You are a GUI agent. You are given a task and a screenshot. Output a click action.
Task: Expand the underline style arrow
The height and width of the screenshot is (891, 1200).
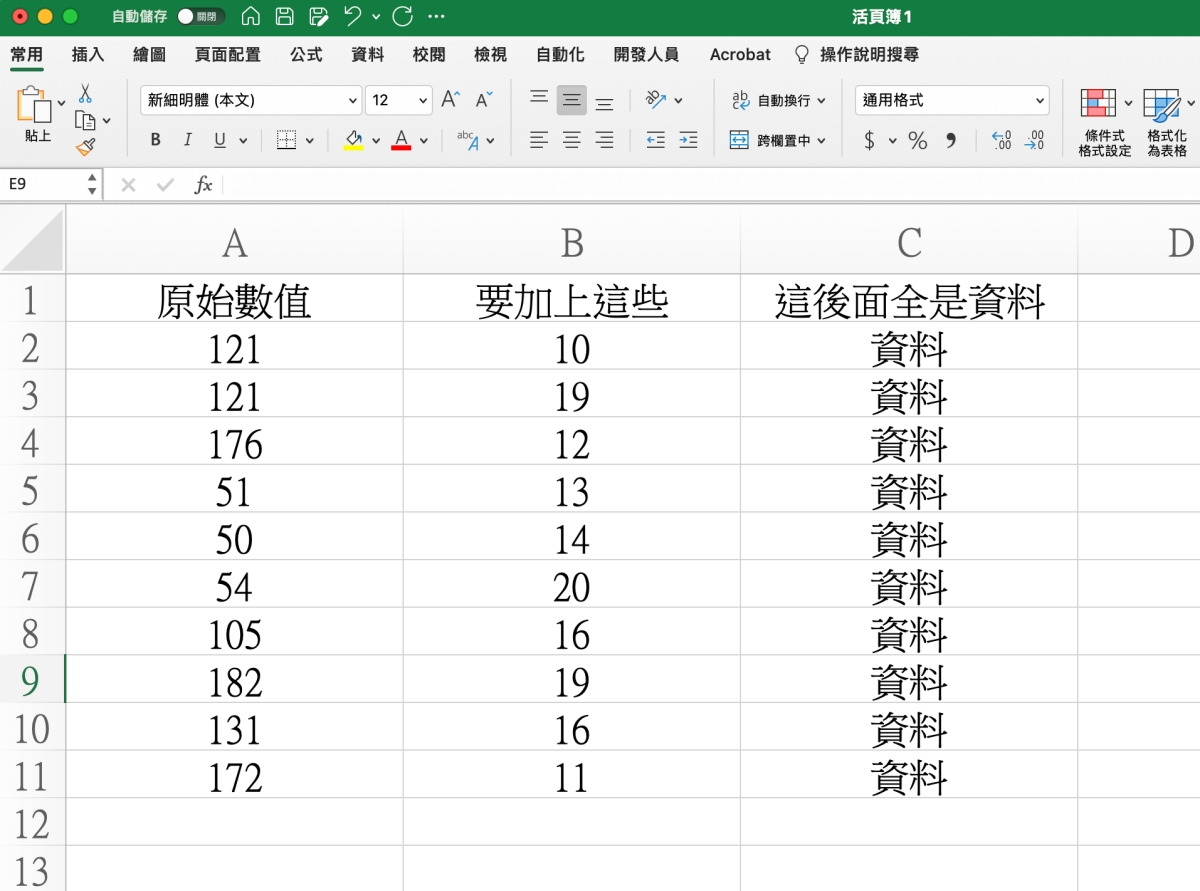243,141
